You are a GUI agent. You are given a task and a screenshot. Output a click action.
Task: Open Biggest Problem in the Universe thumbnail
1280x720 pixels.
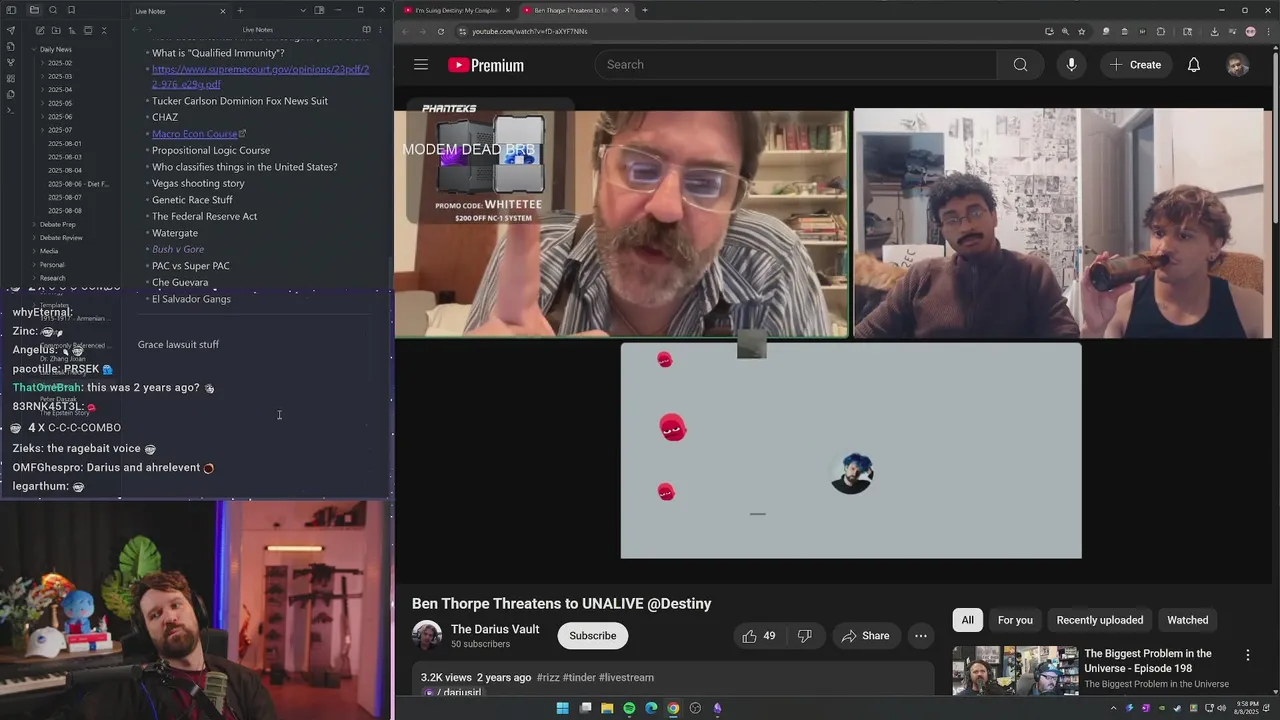[x=1014, y=670]
